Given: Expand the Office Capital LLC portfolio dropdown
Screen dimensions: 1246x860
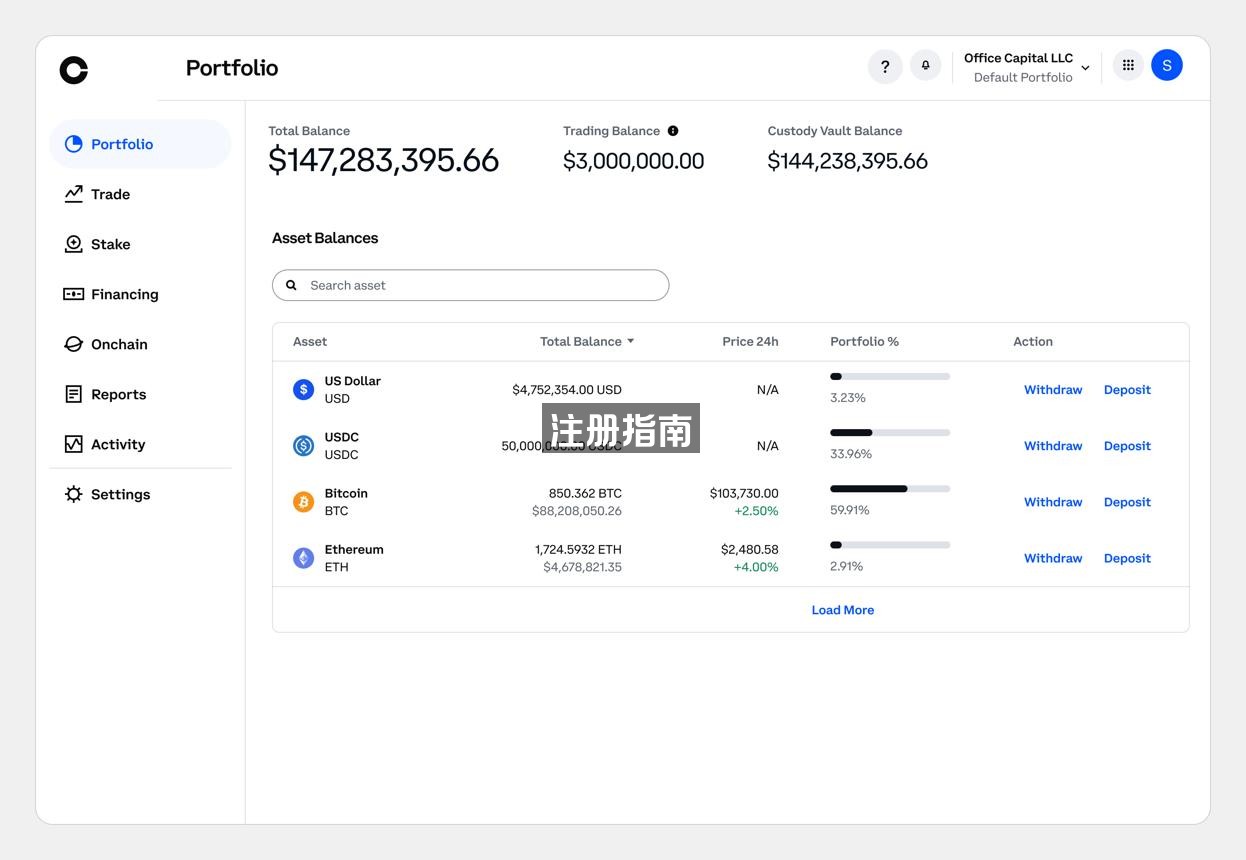Looking at the screenshot, I should pos(1085,68).
